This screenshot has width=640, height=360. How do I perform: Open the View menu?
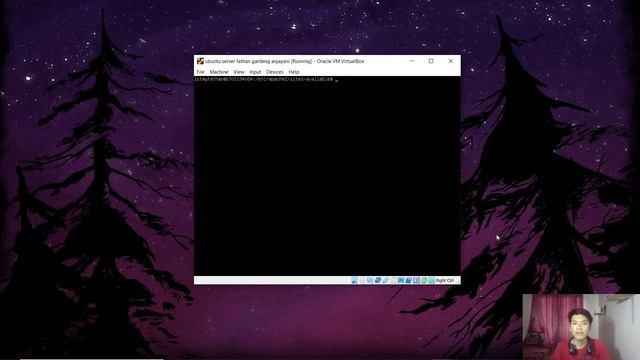(239, 72)
